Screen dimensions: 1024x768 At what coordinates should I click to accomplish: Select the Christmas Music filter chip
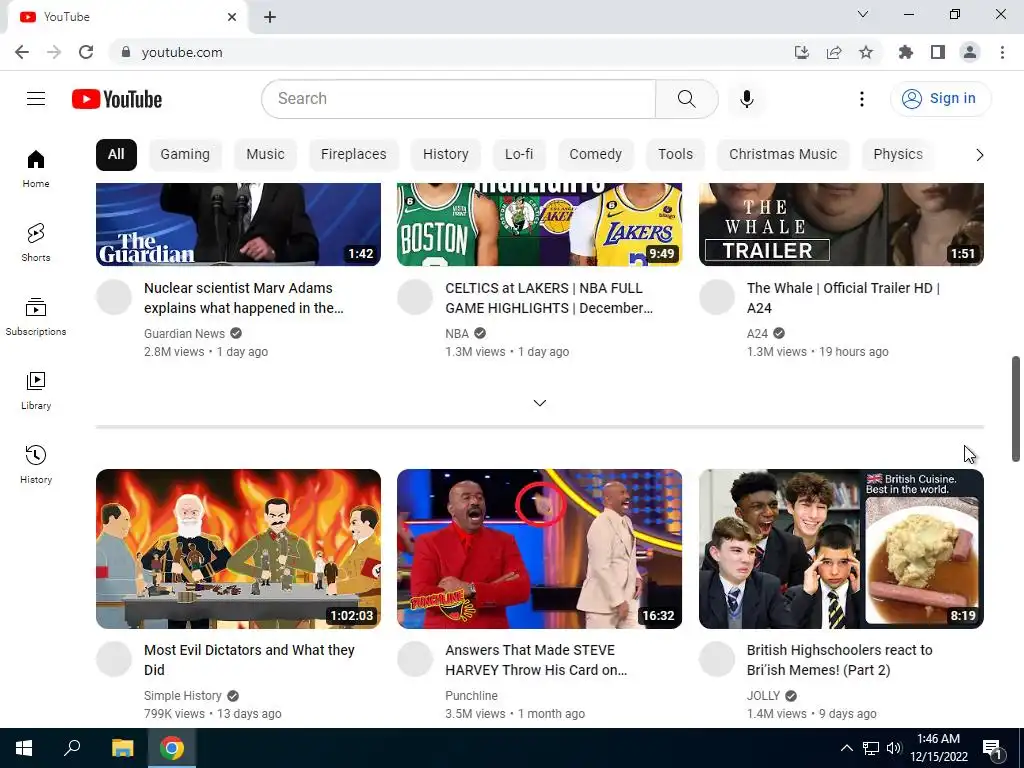tap(783, 155)
